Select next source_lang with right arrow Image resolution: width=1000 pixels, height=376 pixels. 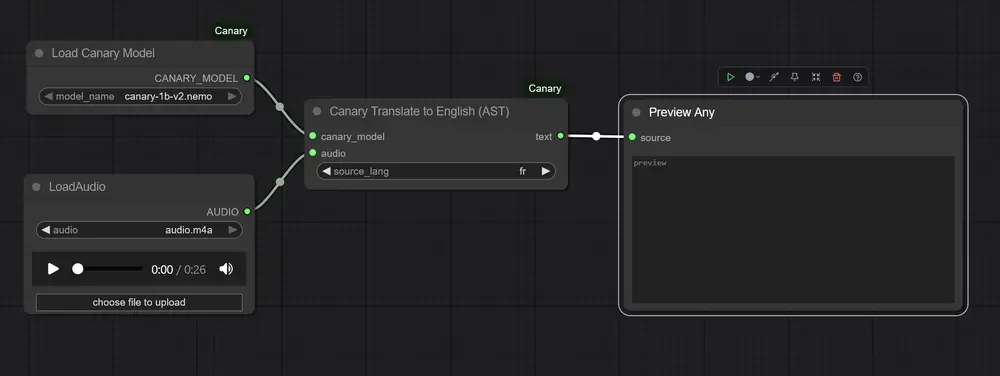(x=545, y=171)
